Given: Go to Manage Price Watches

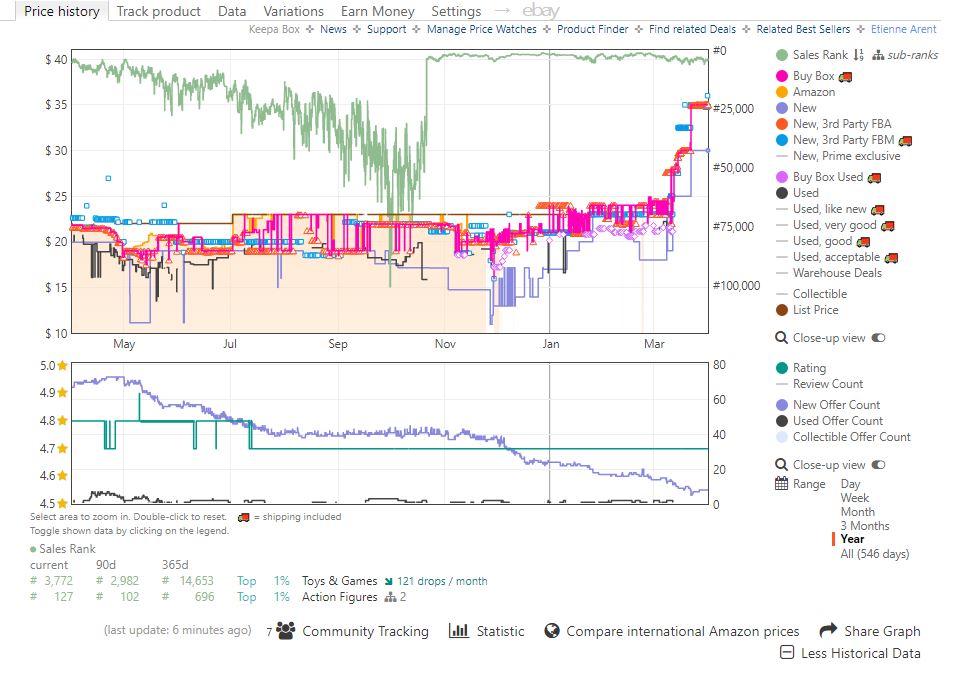Looking at the screenshot, I should (481, 29).
